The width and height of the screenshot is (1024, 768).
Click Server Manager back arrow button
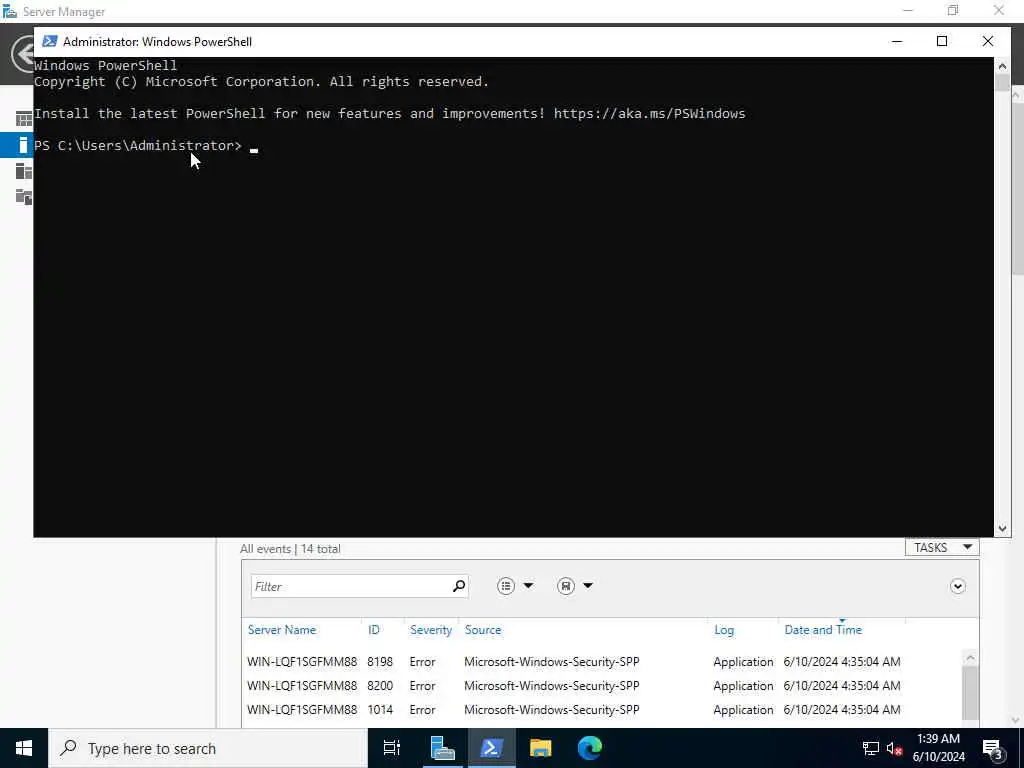coord(23,54)
